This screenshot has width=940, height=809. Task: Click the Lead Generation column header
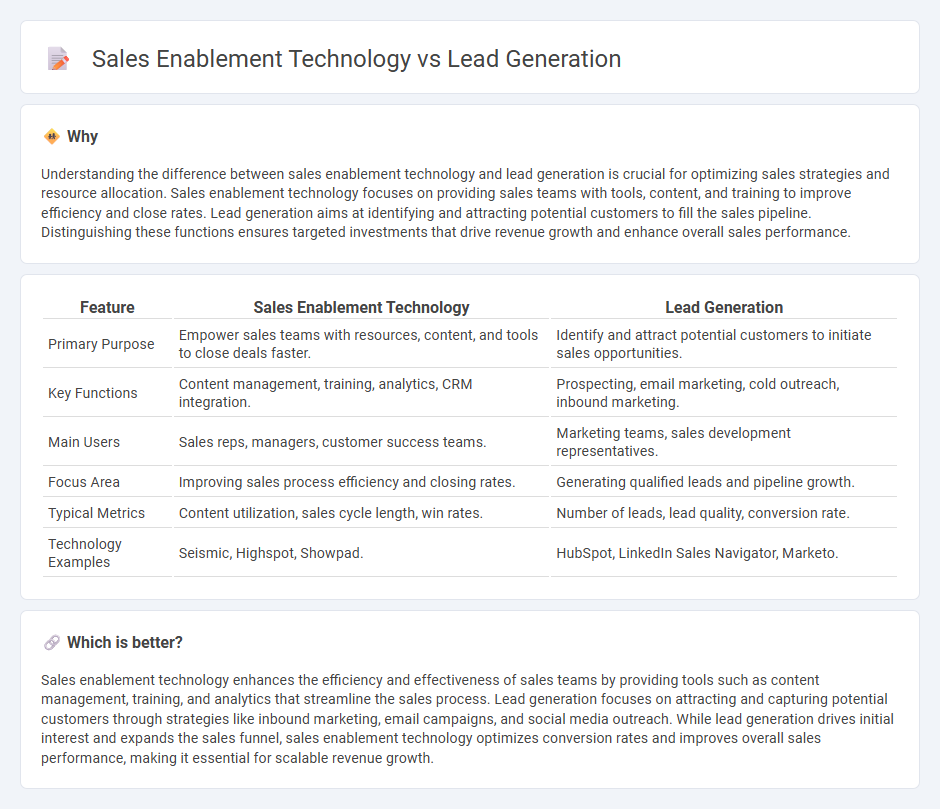pyautogui.click(x=724, y=308)
